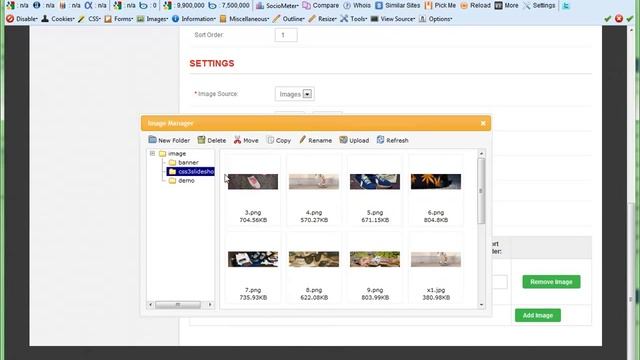Viewport: 640px width, 360px height.
Task: Click the Compare toolbar button
Action: coord(320,6)
